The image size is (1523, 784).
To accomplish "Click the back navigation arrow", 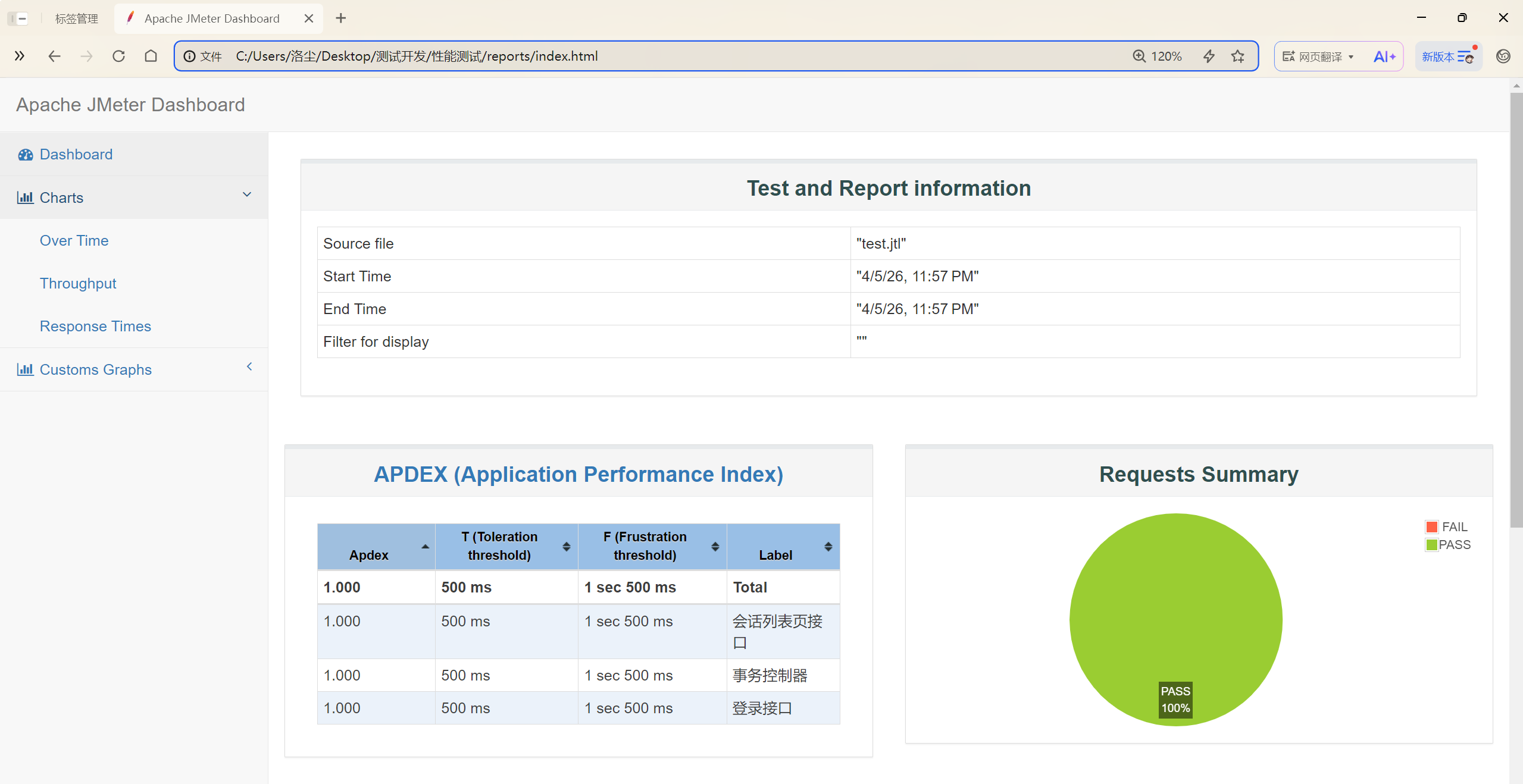I will tap(54, 56).
